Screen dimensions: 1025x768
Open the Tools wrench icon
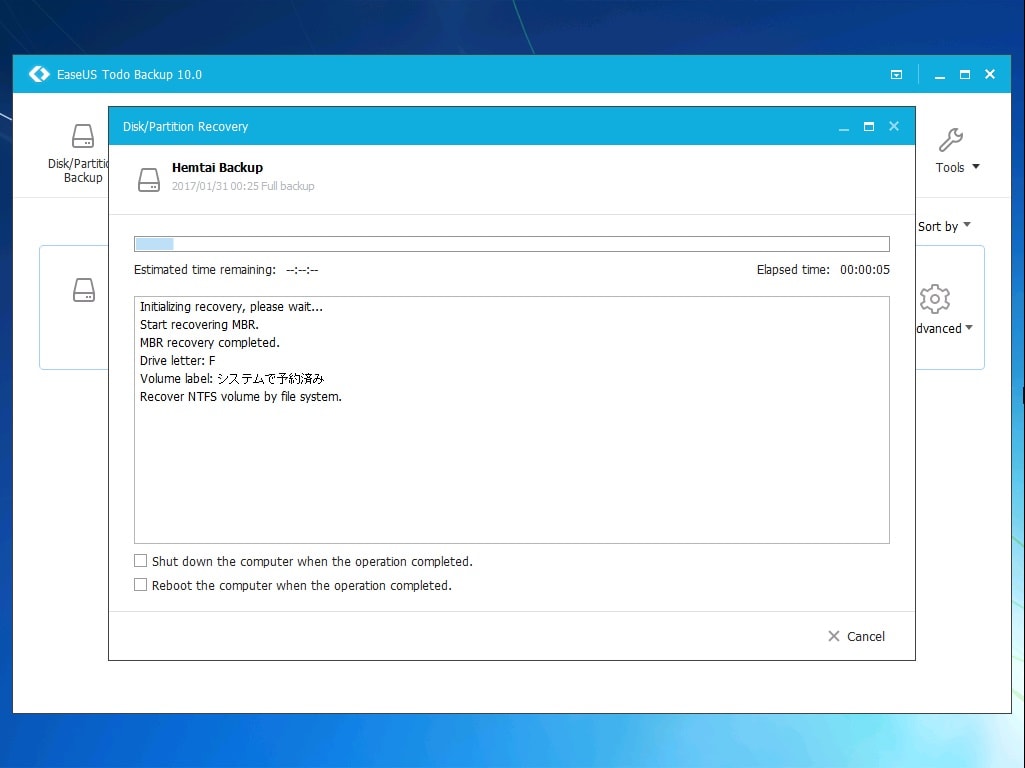tap(950, 140)
